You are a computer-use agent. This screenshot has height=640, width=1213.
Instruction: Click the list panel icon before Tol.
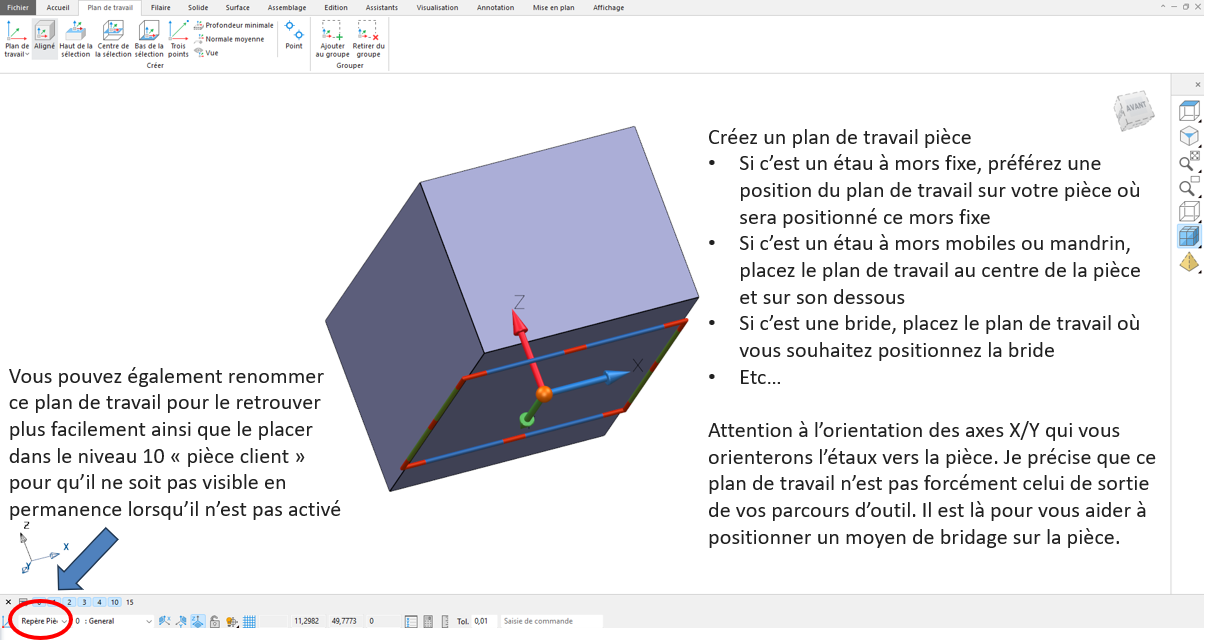411,621
